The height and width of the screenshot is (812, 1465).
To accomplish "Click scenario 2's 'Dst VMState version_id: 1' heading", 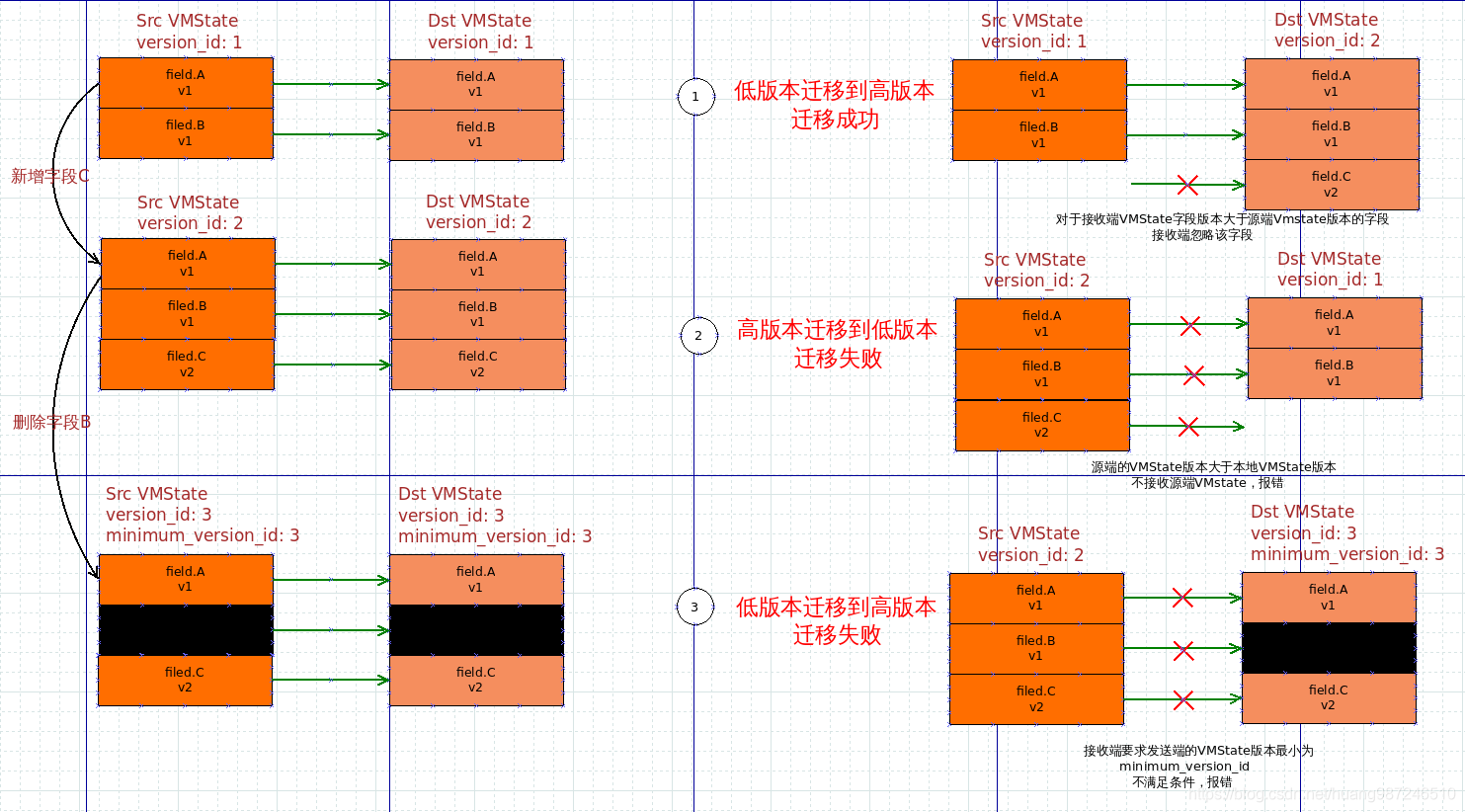I will [1330, 269].
